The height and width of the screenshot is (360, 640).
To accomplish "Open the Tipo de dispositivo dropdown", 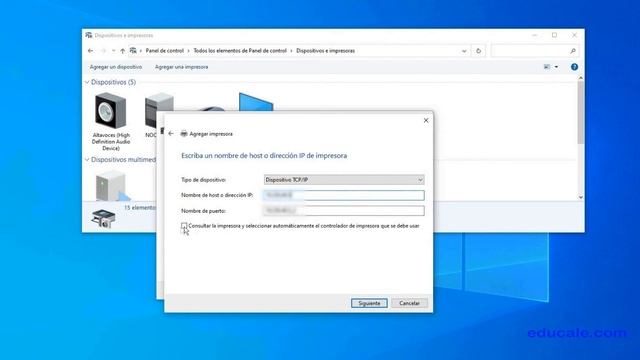I will 344,180.
